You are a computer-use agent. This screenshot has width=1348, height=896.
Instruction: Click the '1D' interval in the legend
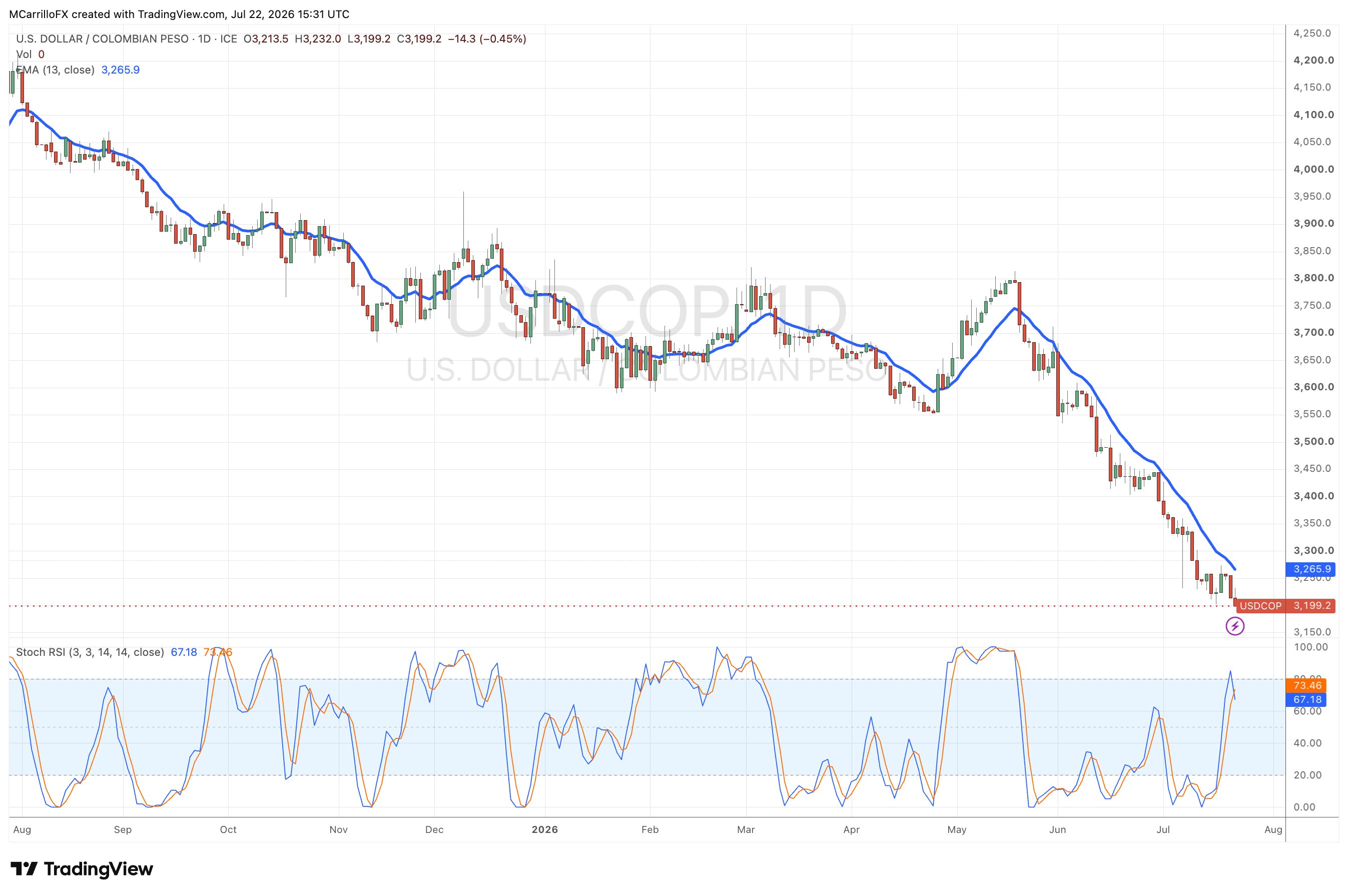205,39
